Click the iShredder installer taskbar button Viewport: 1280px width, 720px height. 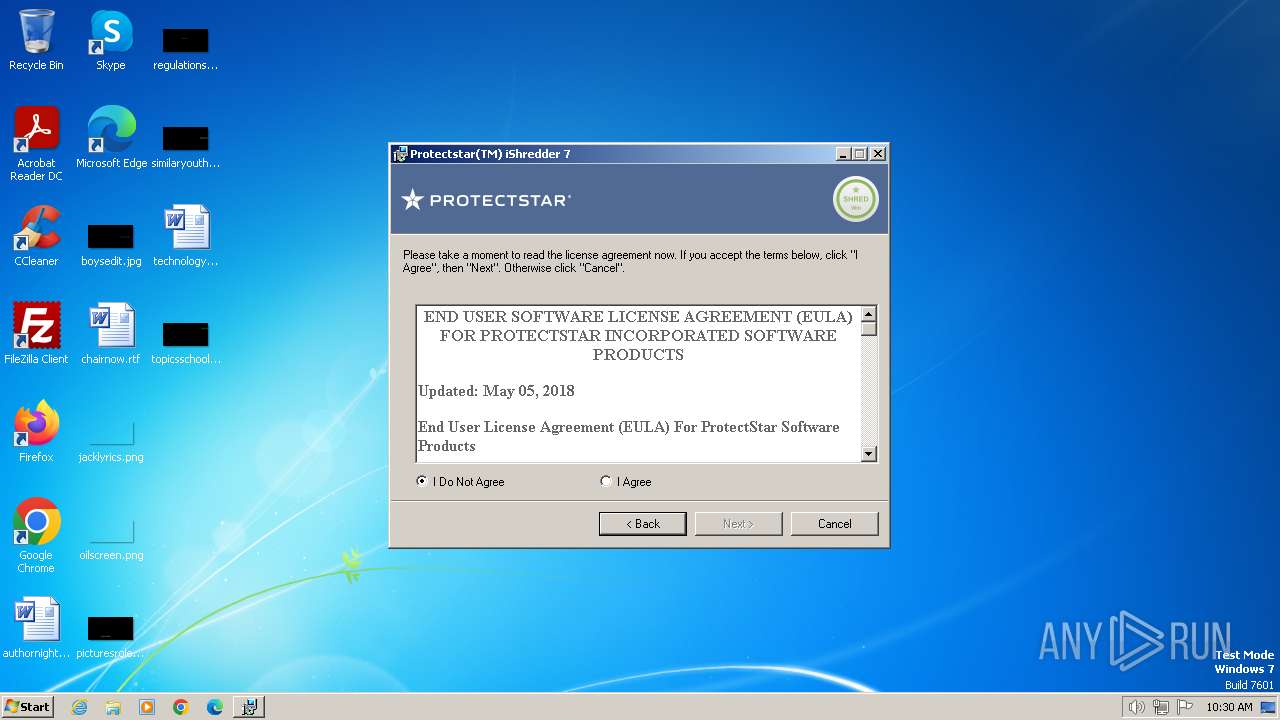(249, 707)
